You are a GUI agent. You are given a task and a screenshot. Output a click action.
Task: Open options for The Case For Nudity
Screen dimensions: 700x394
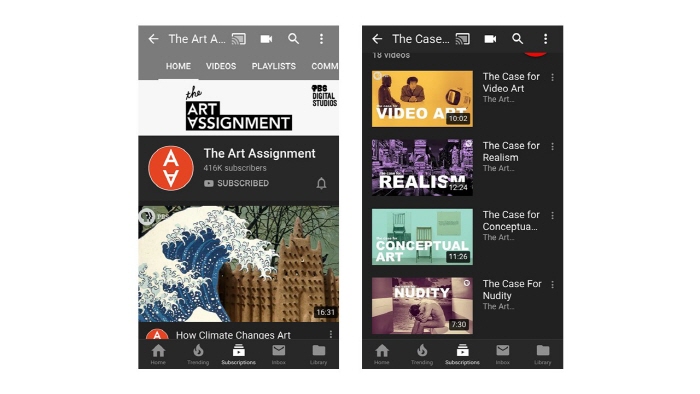(553, 284)
